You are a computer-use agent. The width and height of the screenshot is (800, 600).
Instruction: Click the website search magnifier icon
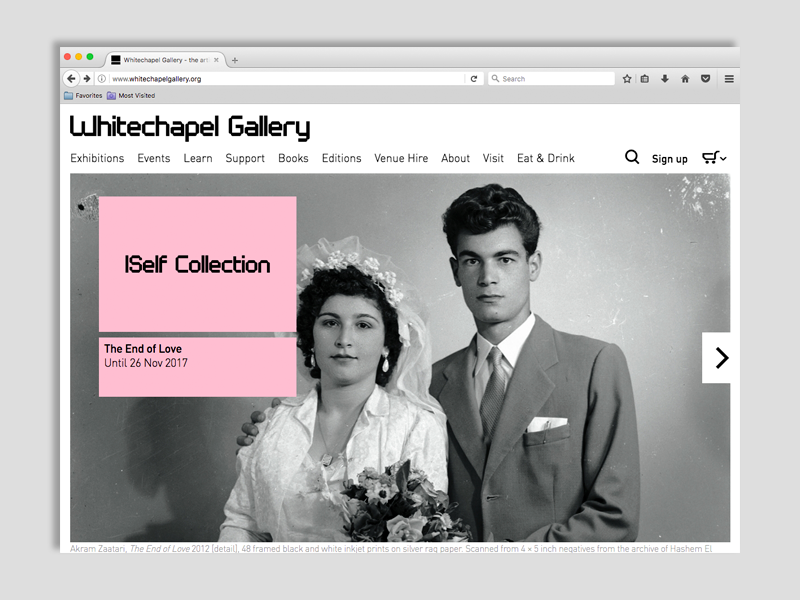(632, 157)
